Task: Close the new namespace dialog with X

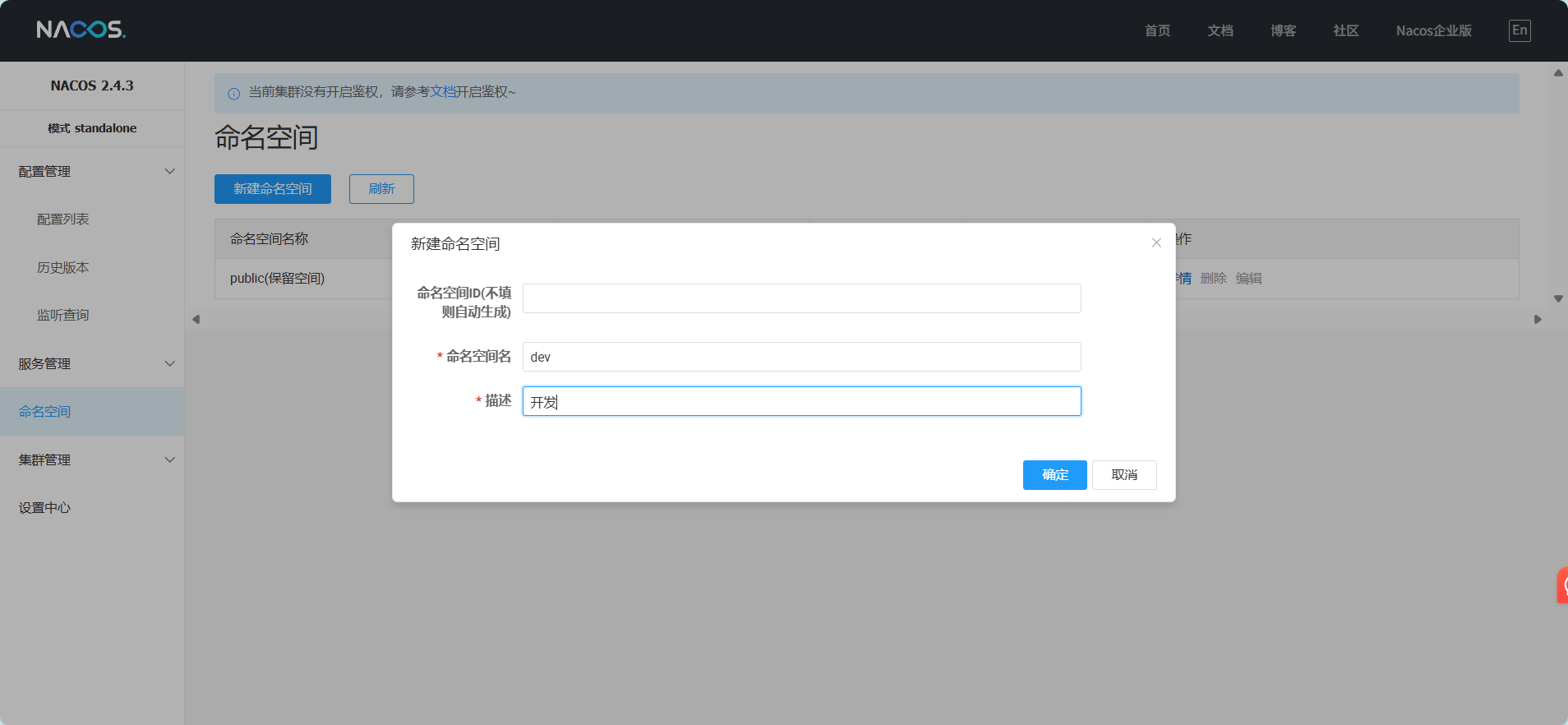Action: click(x=1156, y=242)
